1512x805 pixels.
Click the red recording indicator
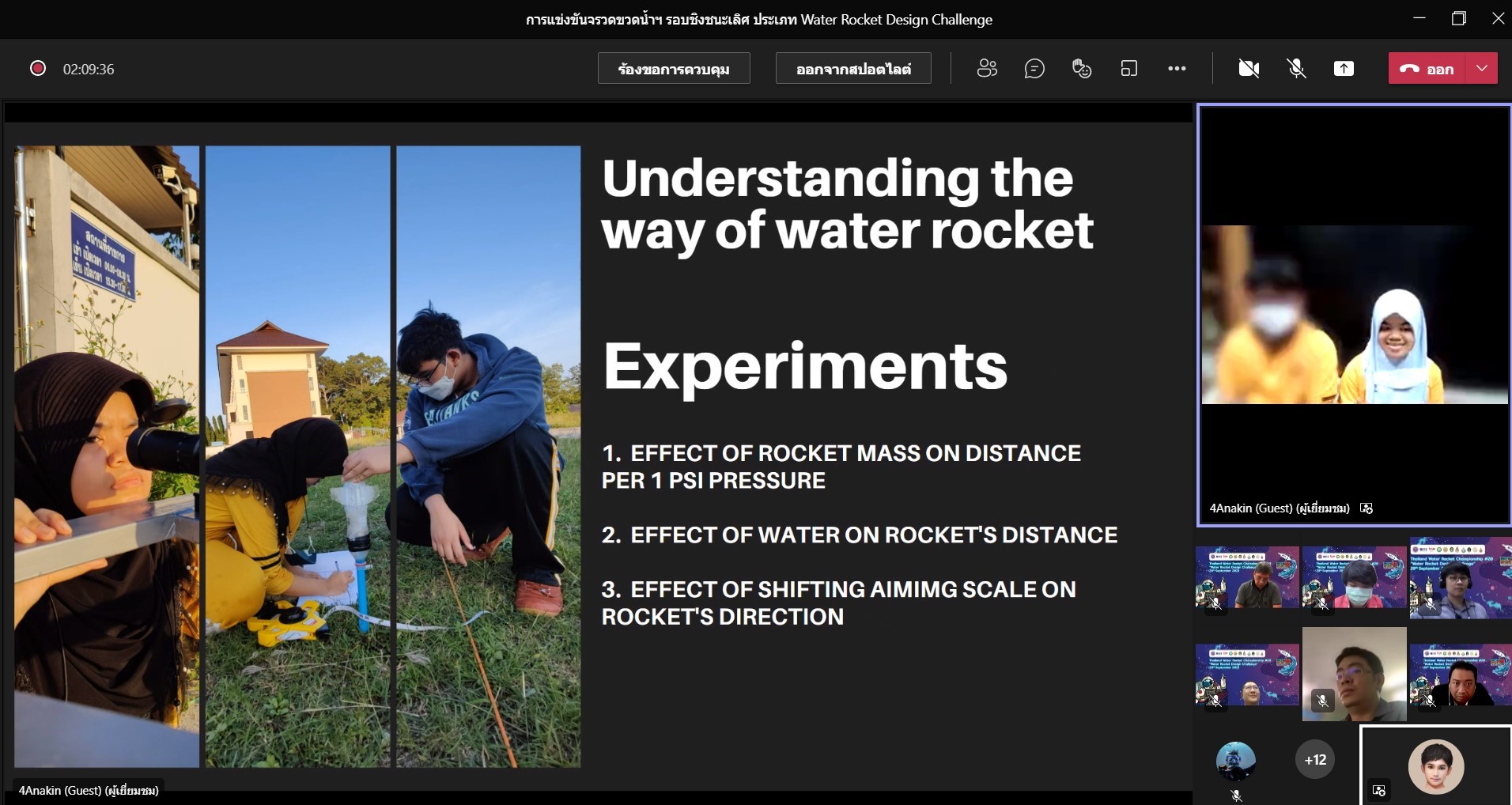click(37, 69)
